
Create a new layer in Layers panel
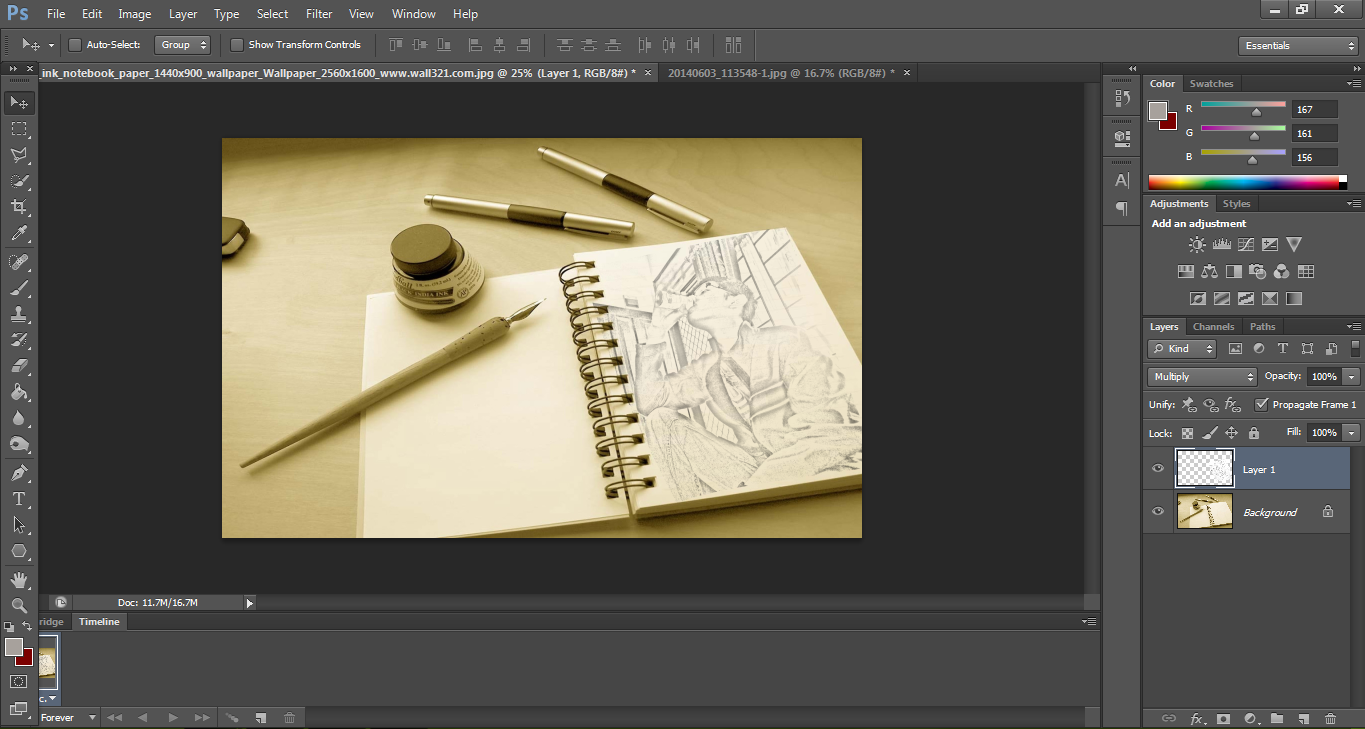pos(1303,718)
